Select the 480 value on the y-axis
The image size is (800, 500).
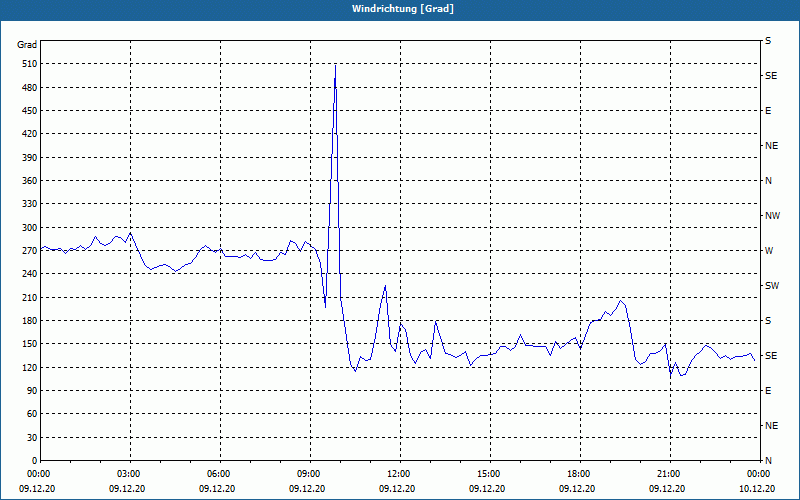(x=30, y=88)
